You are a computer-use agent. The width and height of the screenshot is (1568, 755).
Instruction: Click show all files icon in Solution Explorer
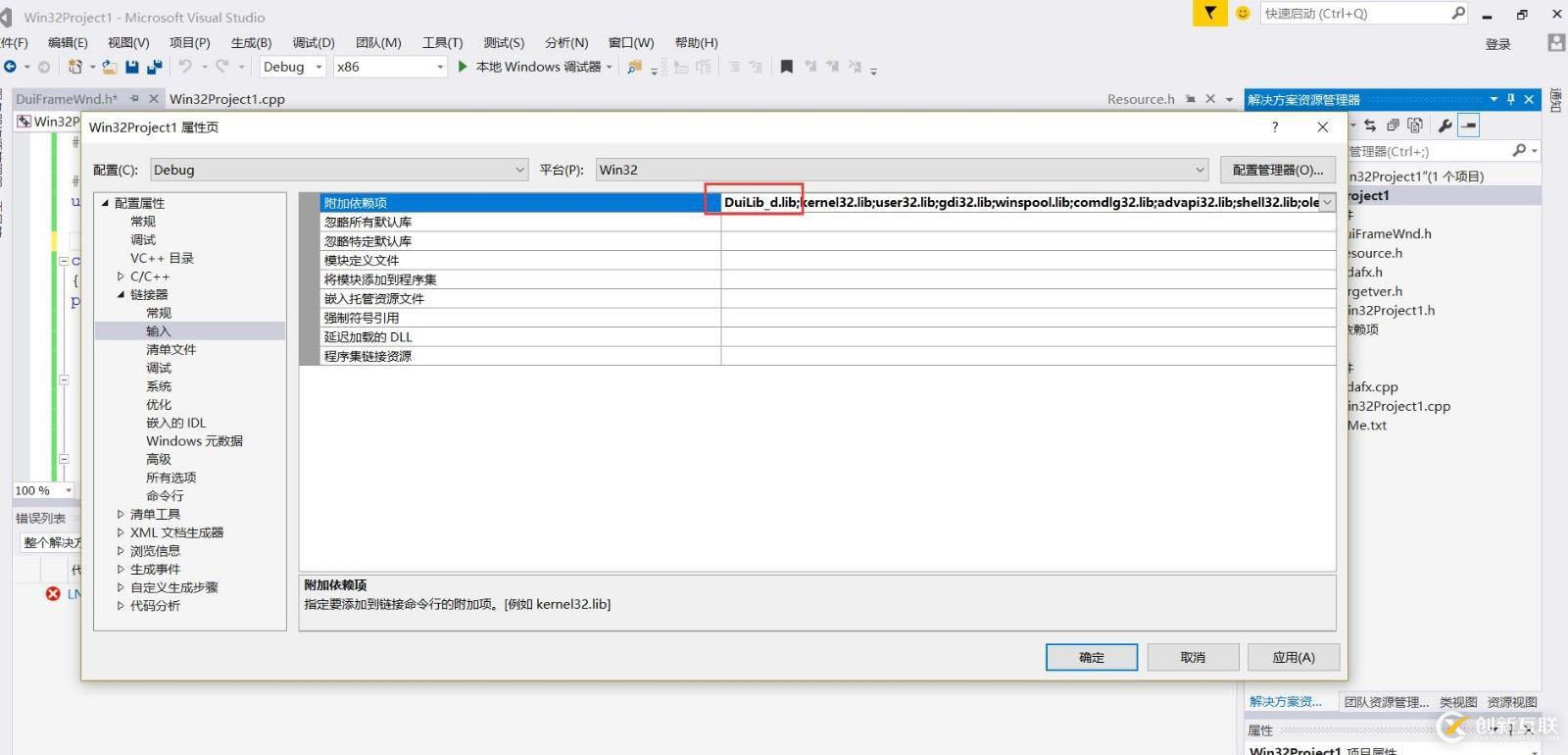1415,126
